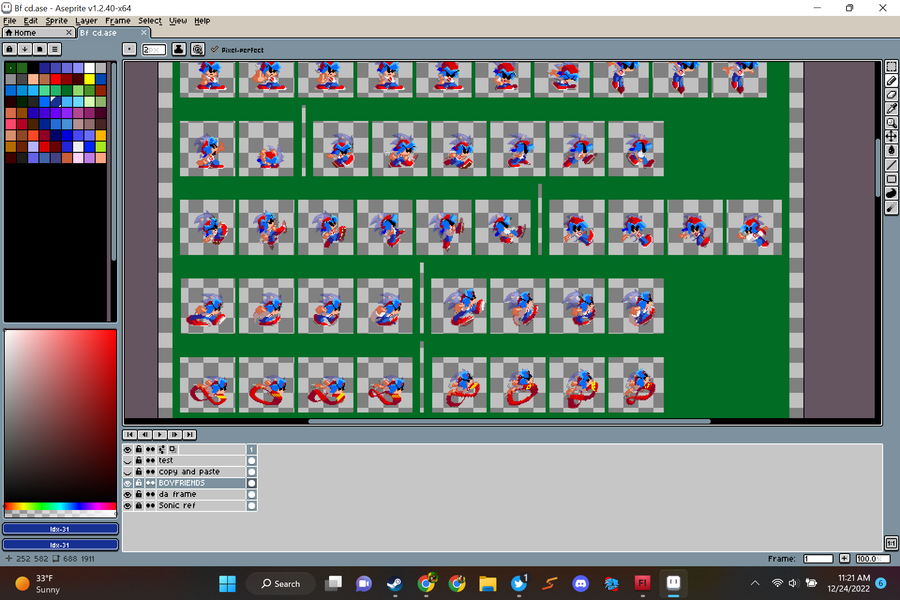Click the foreground color Idx-31 button

click(60, 529)
